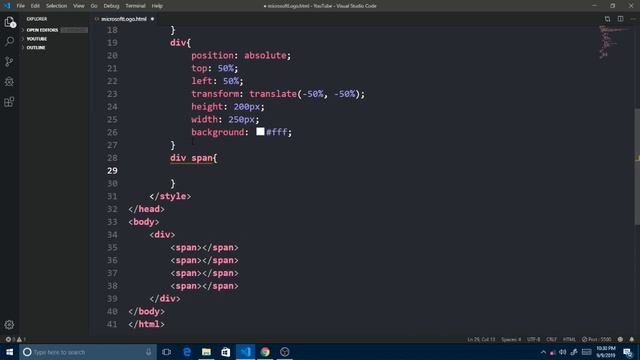Expand the OUTLINE section
Image resolution: width=640 pixels, height=360 pixels.
click(36, 48)
